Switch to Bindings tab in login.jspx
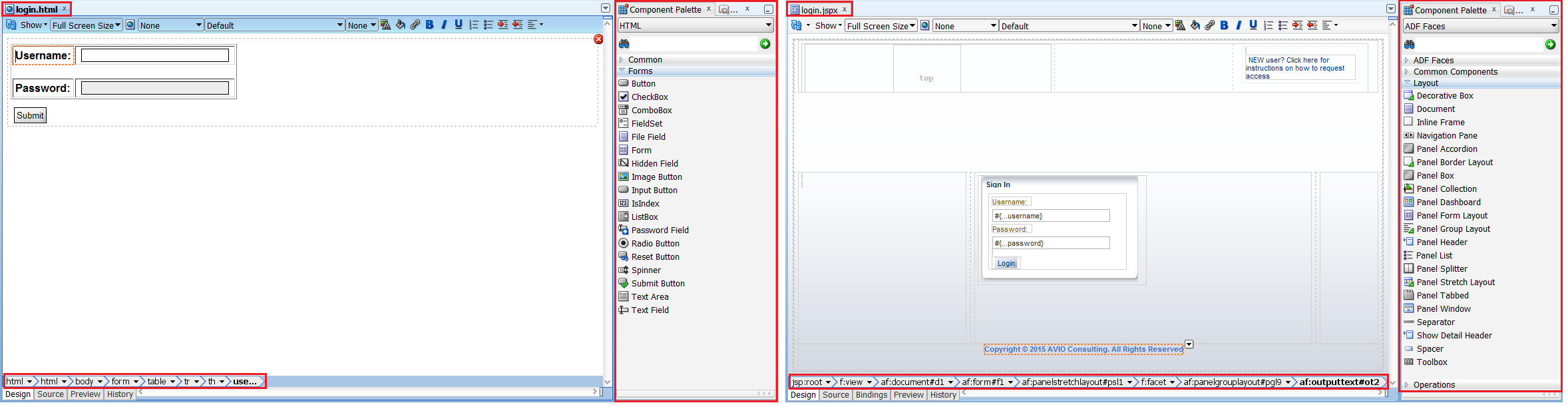This screenshot has height=405, width=1568. [x=871, y=395]
